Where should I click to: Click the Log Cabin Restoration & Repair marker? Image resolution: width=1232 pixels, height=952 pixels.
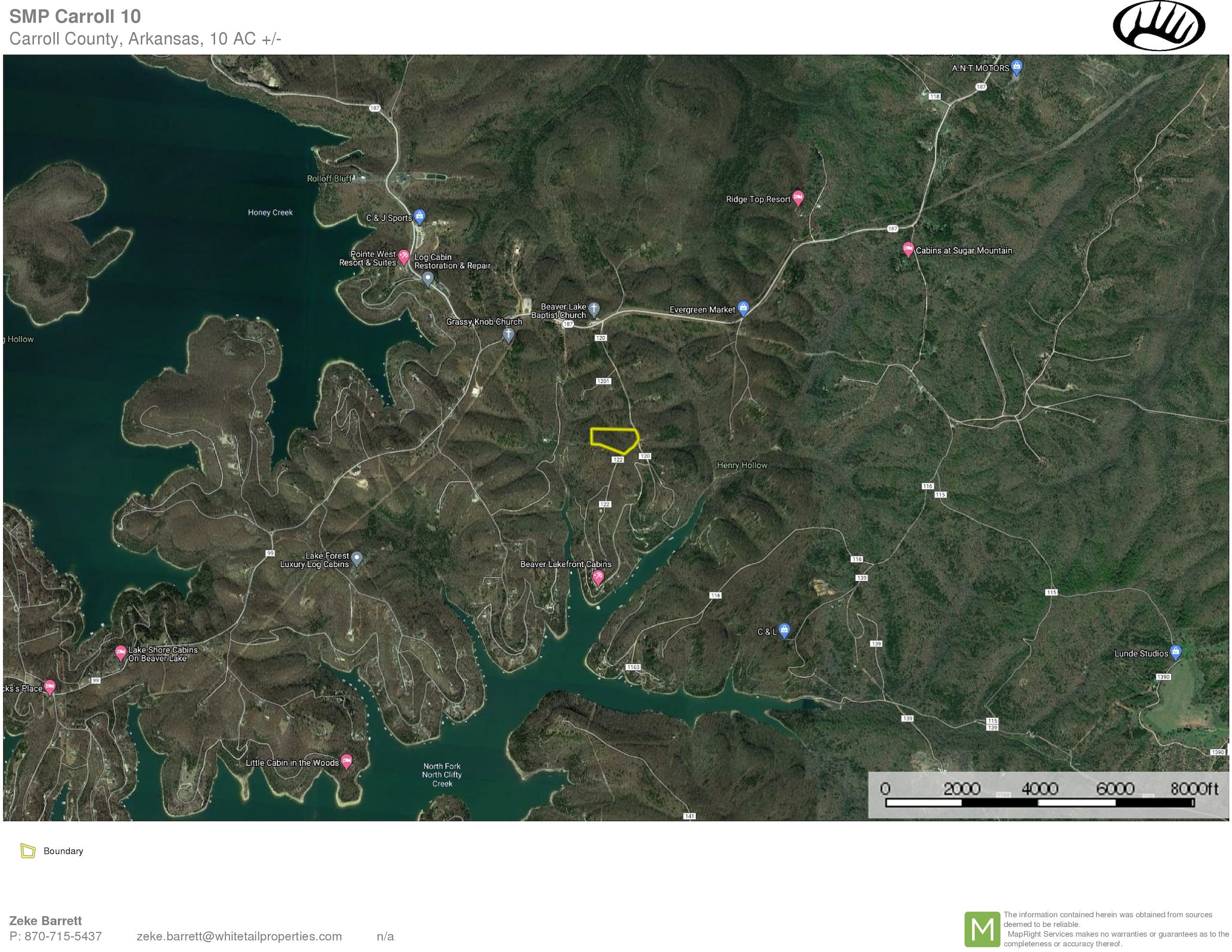[x=427, y=278]
